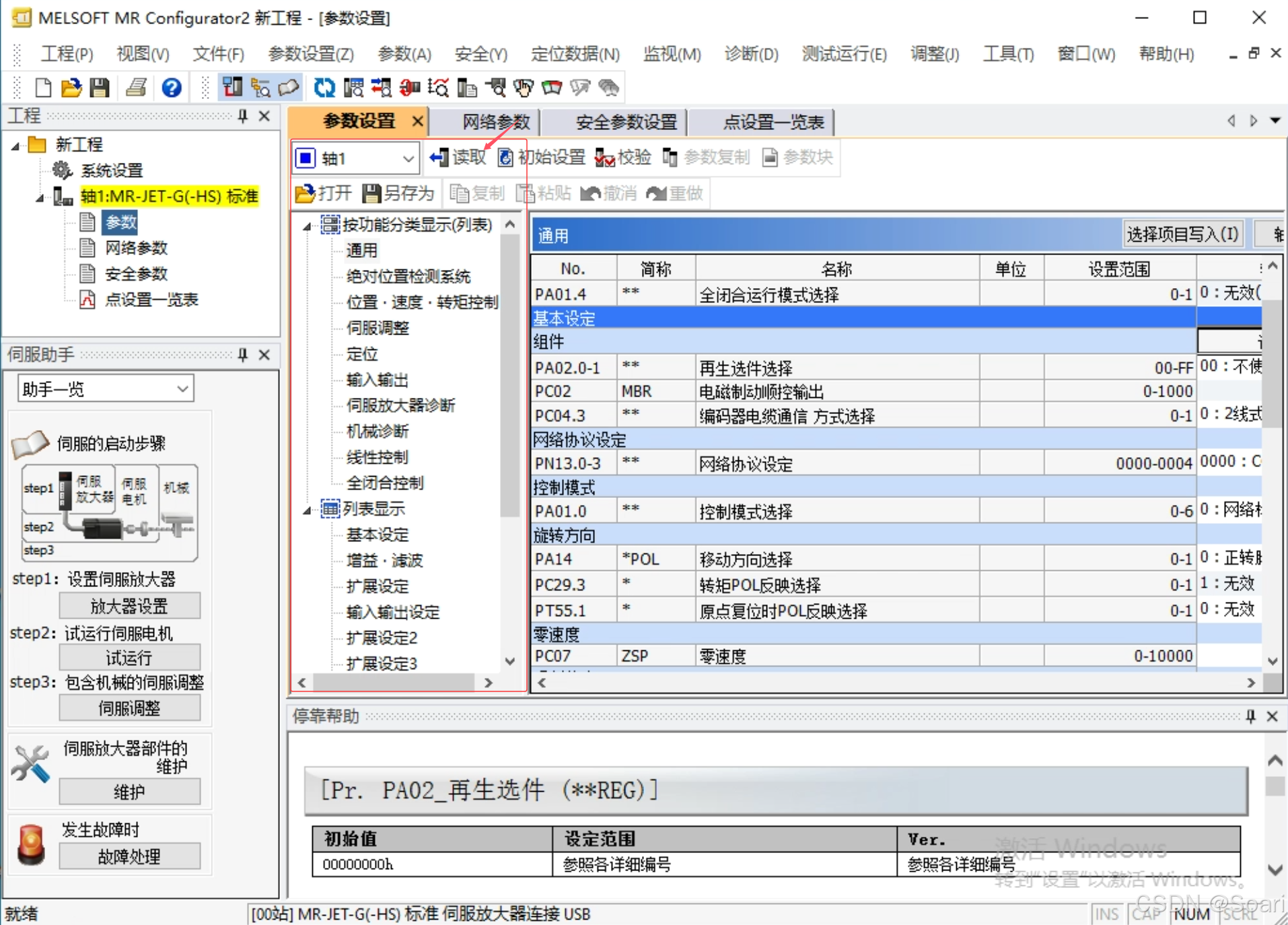Close the 停靠帮助 docking help panel
The image size is (1288, 925).
(1272, 716)
